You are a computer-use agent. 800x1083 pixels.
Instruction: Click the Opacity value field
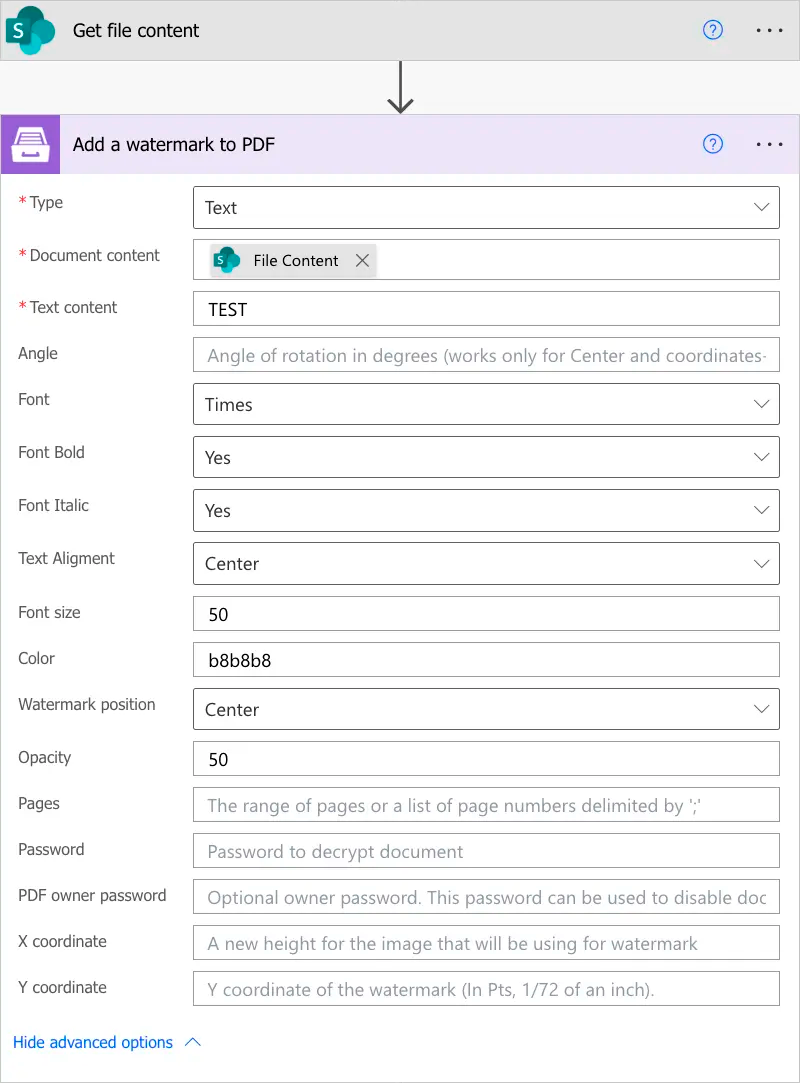pos(486,758)
